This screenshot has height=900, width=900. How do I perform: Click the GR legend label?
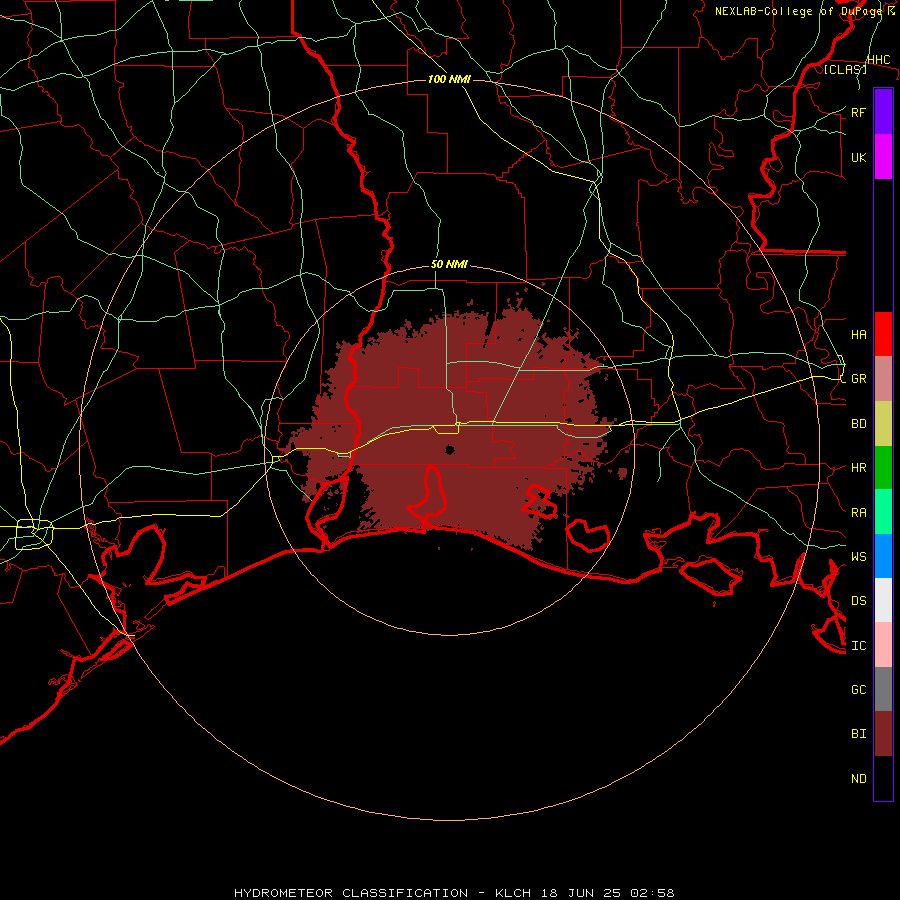pyautogui.click(x=858, y=379)
